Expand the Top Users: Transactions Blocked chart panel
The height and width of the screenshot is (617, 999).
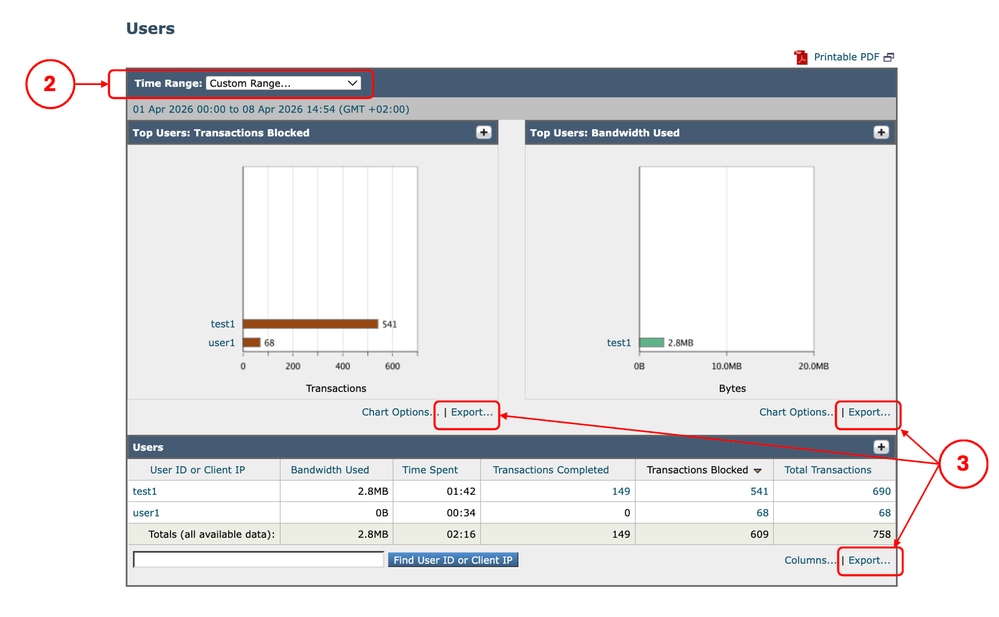click(x=484, y=131)
